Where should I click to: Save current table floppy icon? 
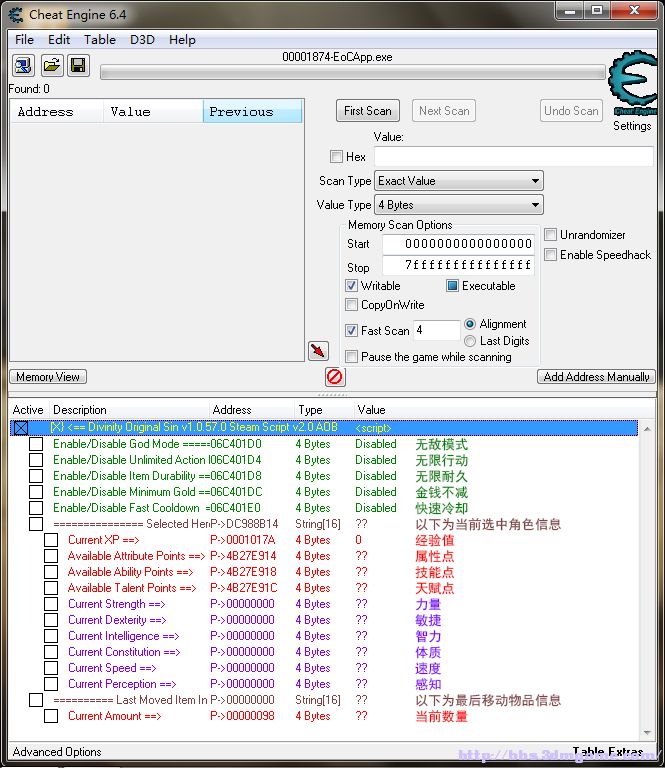78,65
